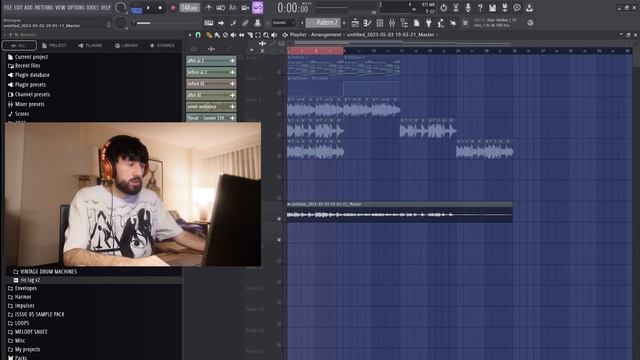640x360 pixels.
Task: Click the download content library icon
Action: [x=529, y=8]
